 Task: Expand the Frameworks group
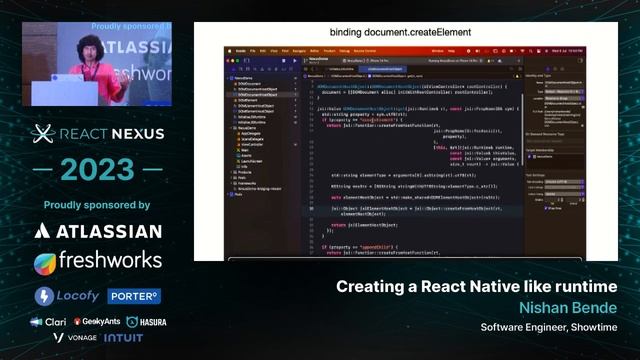231,183
